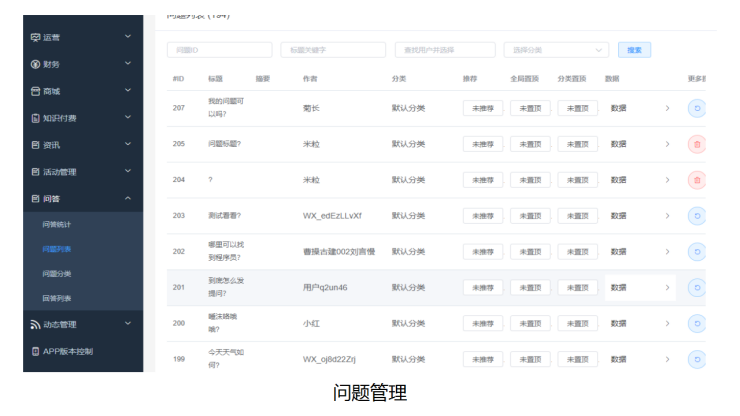
Task: Collapse the 问答 menu chevron
Action: (x=128, y=198)
